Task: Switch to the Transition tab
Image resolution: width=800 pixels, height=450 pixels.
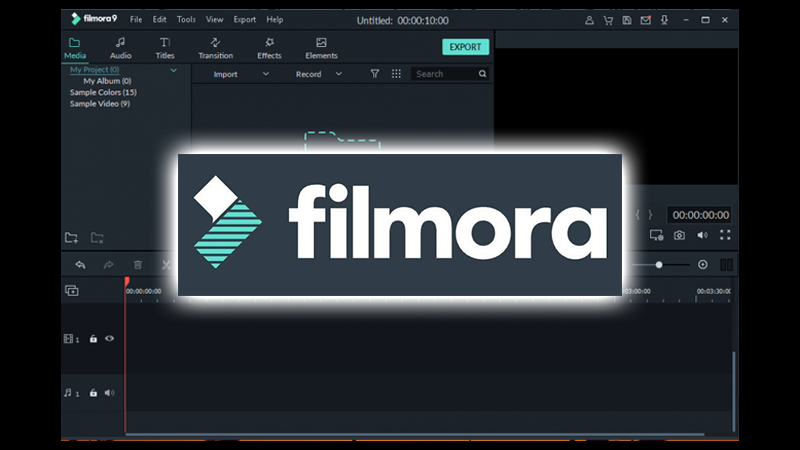Action: [215, 48]
